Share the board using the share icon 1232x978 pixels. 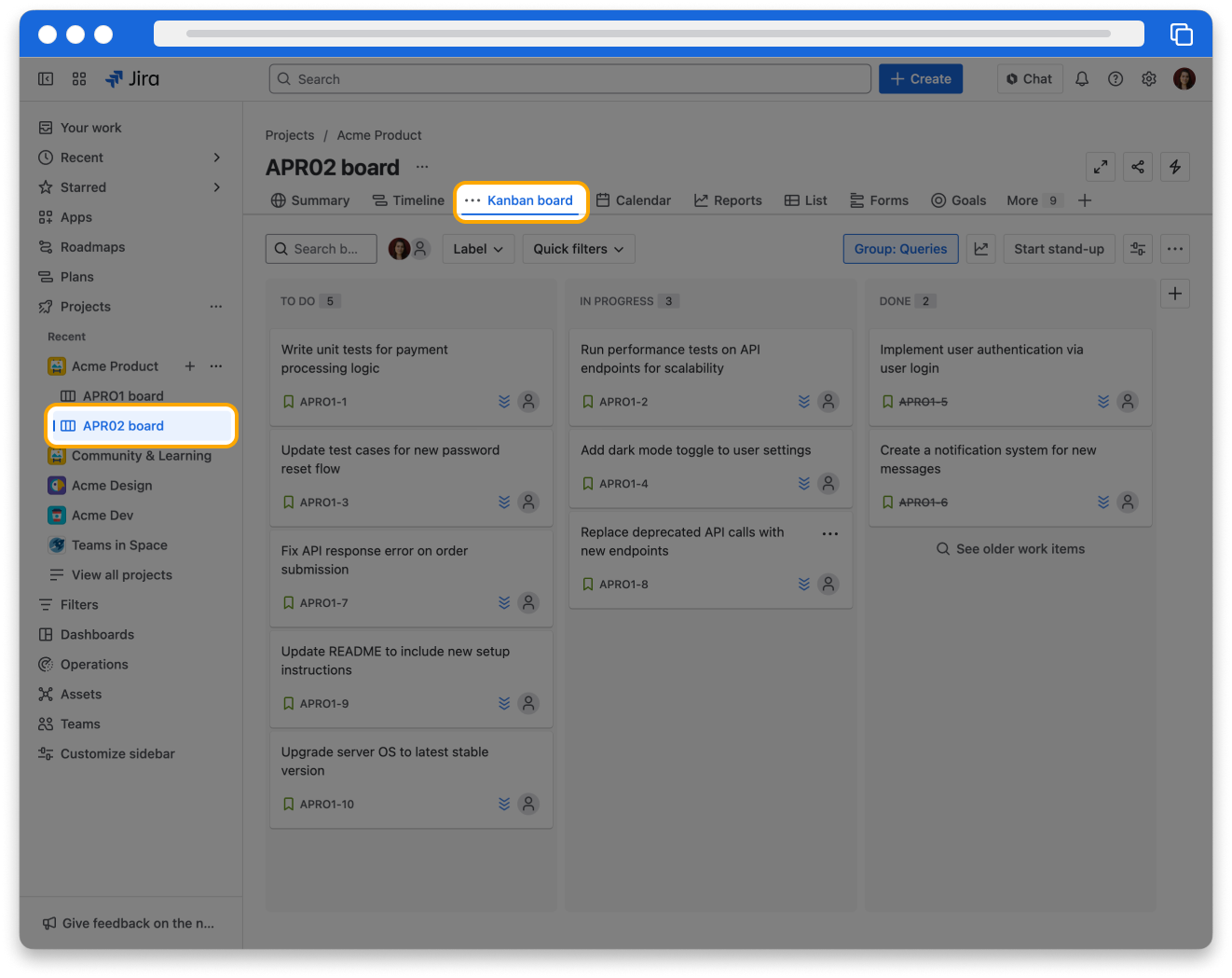1138,167
